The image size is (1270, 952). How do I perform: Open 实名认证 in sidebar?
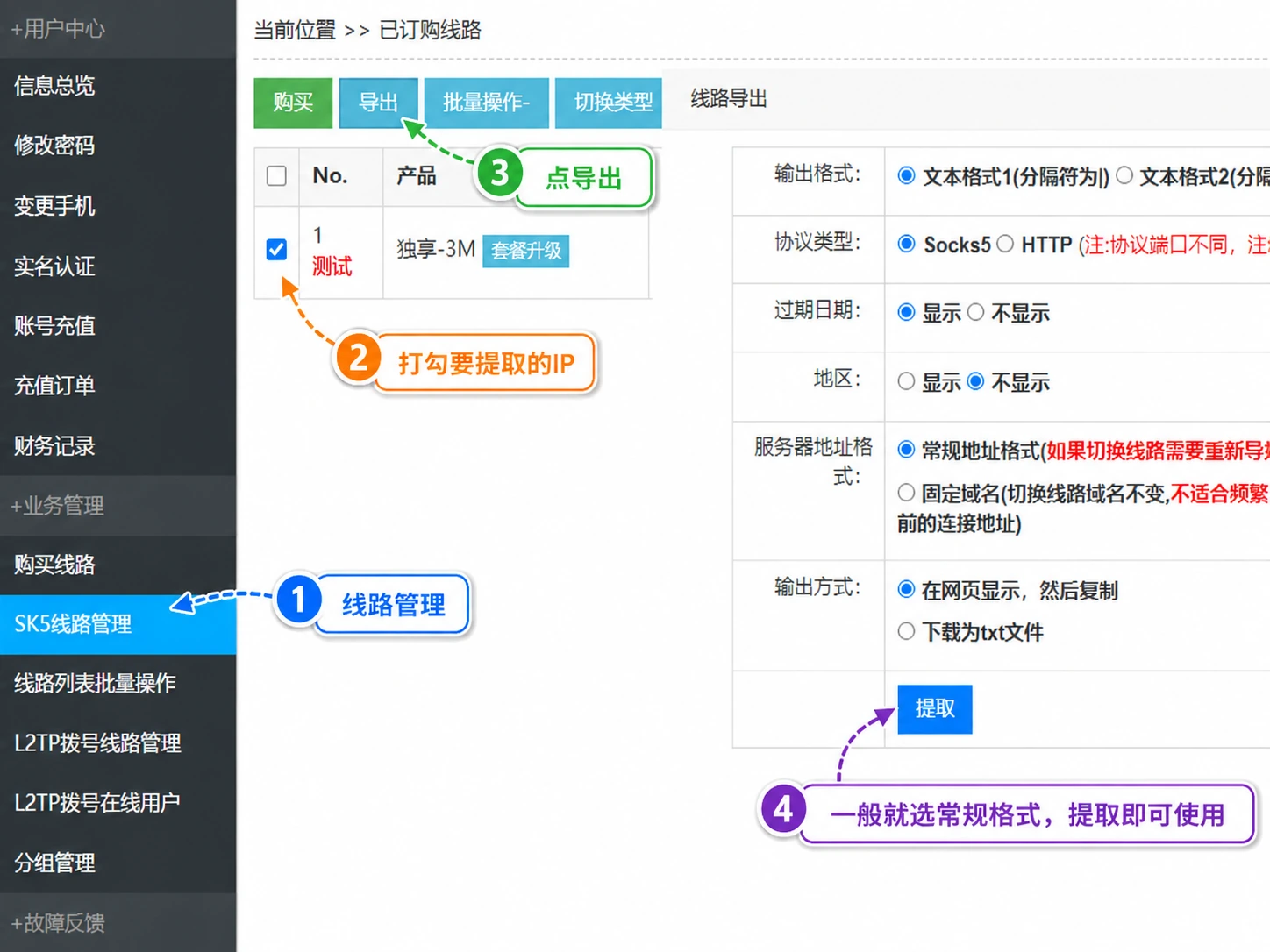118,266
